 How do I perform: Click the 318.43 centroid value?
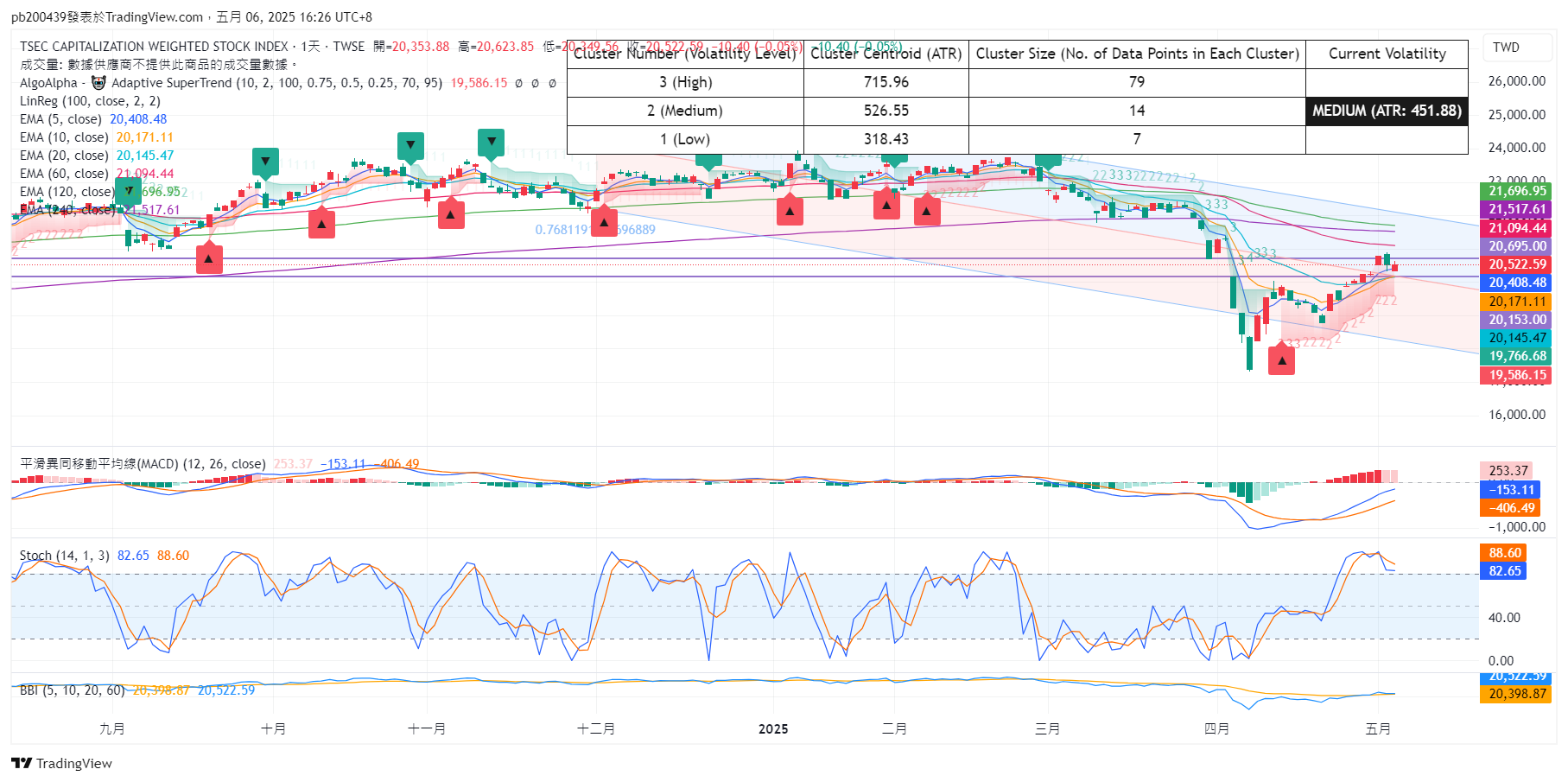point(886,139)
